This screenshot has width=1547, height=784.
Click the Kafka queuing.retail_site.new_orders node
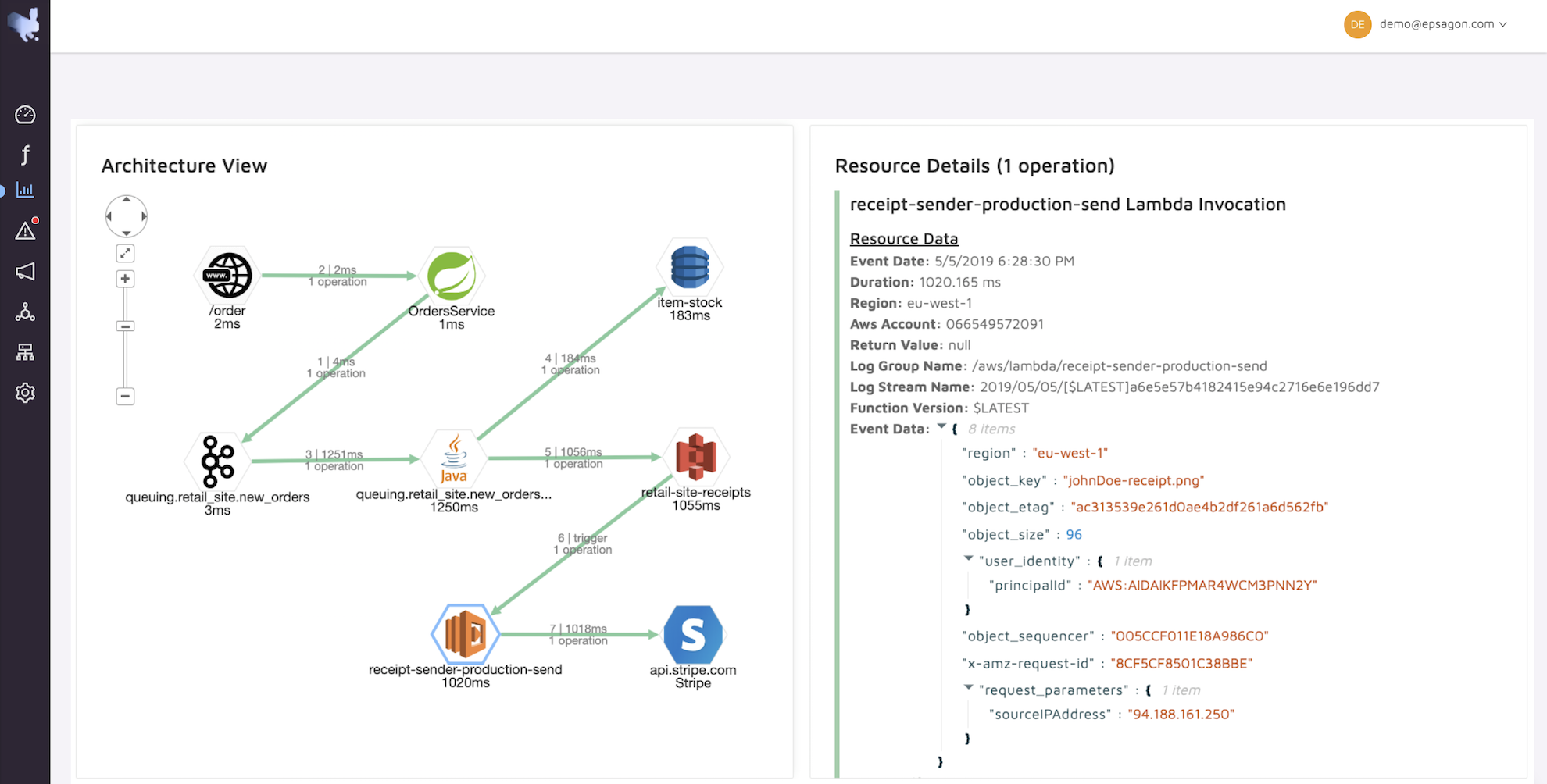click(217, 461)
